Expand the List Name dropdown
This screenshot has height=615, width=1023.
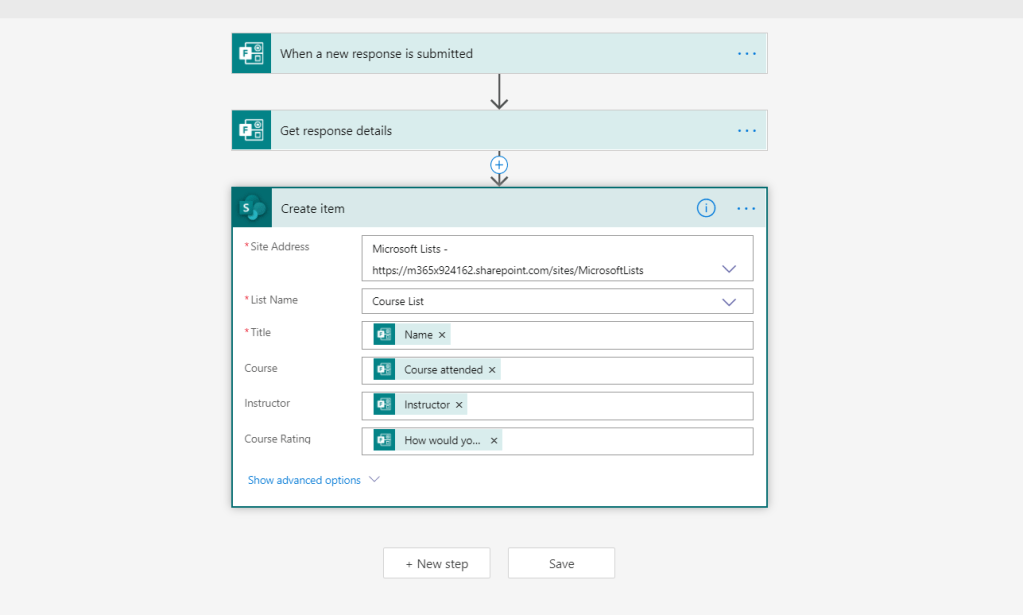[729, 302]
